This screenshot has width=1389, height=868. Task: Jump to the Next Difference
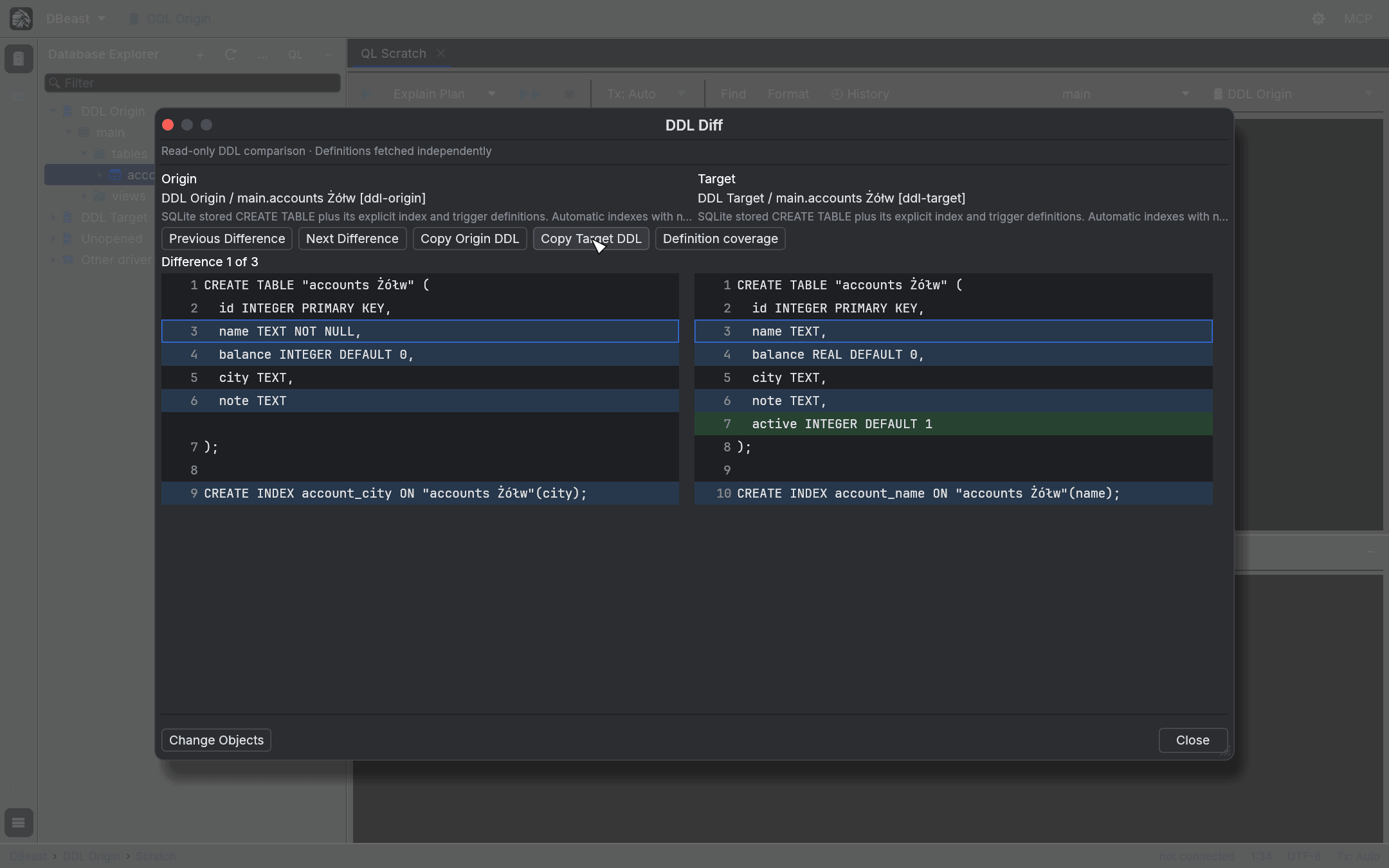click(x=352, y=239)
